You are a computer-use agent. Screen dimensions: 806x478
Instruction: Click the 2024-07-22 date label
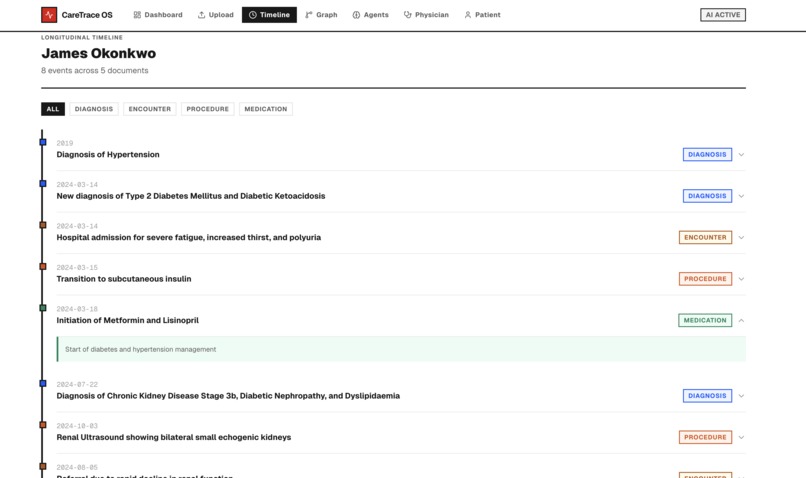pos(77,384)
